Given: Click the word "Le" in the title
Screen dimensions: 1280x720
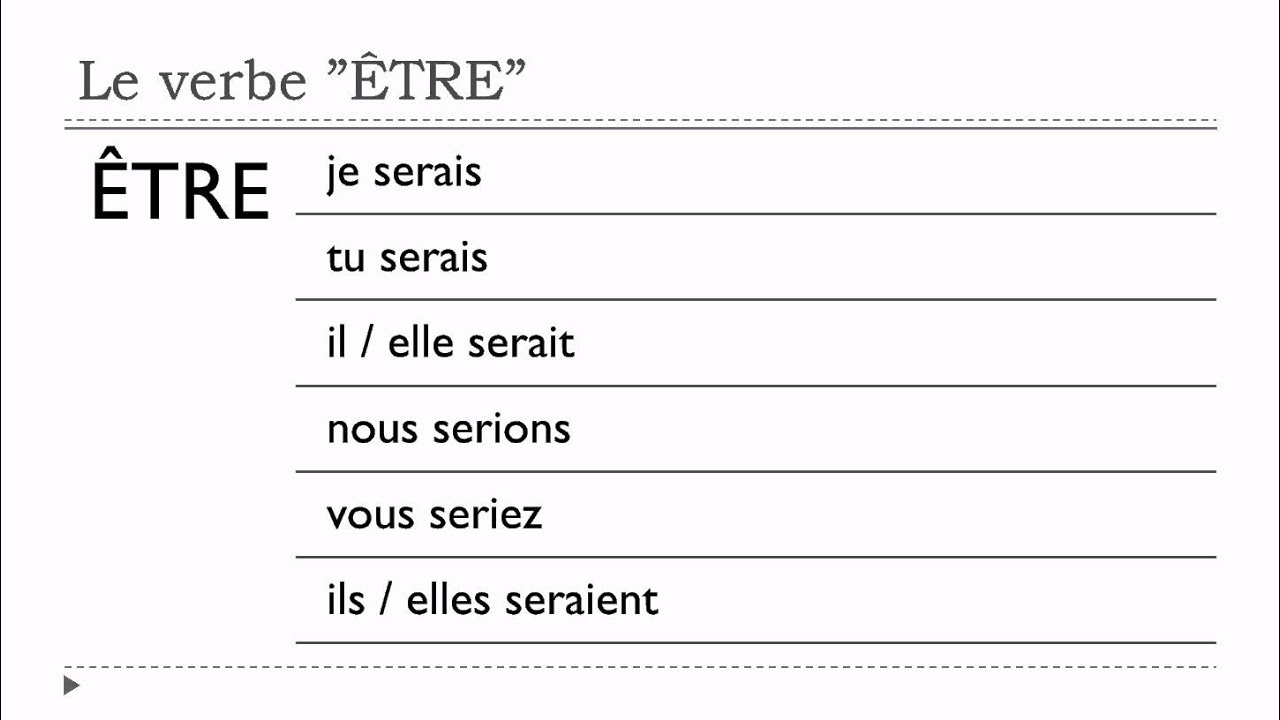Looking at the screenshot, I should pyautogui.click(x=108, y=82).
